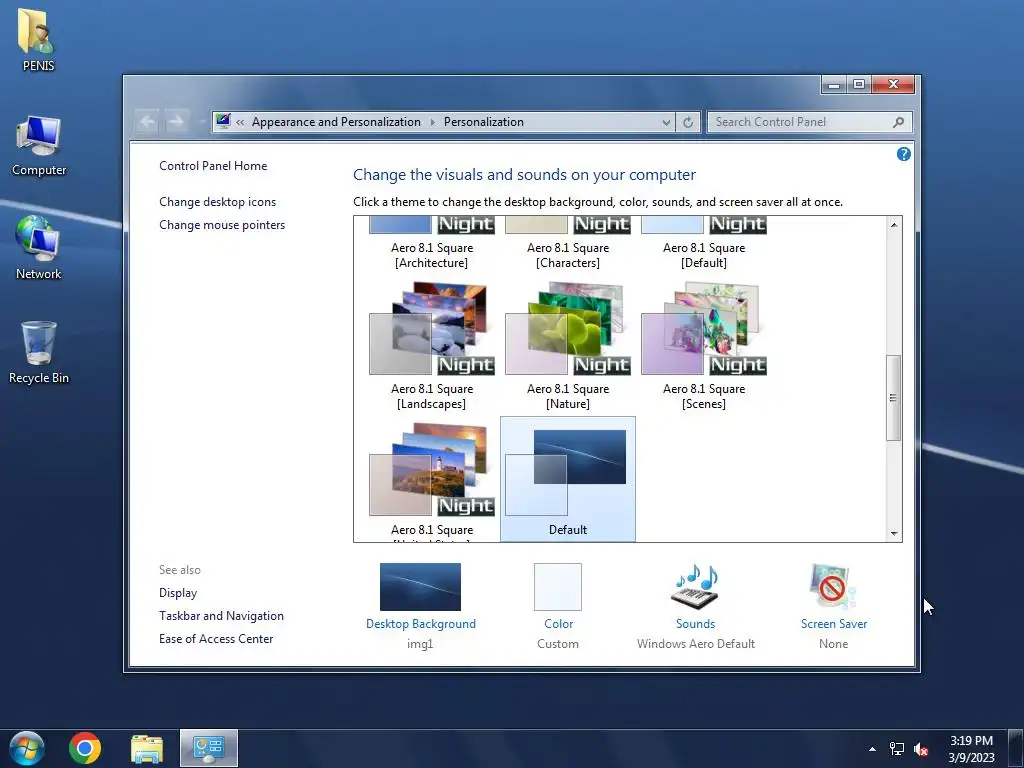Open Windows Explorer from the taskbar
The height and width of the screenshot is (768, 1024).
coord(147,748)
